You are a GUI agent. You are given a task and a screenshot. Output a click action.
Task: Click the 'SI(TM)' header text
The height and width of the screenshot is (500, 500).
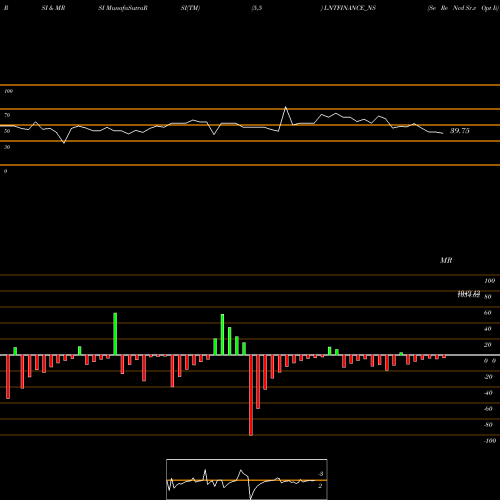coord(190,8)
